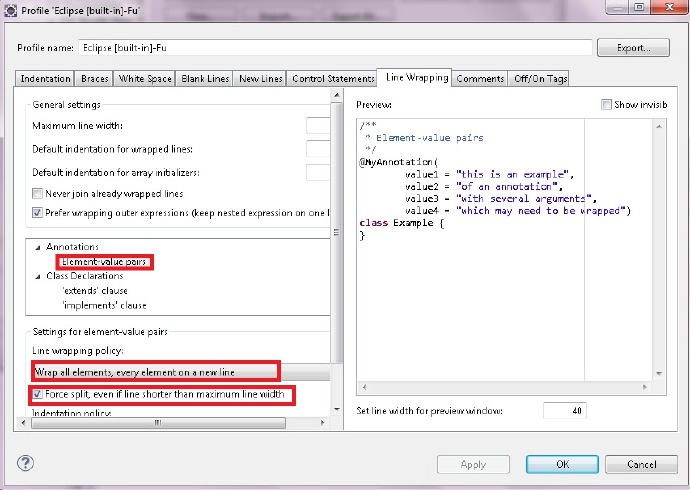690x490 pixels.
Task: Click preview pane scroll down arrow
Action: [x=659, y=373]
